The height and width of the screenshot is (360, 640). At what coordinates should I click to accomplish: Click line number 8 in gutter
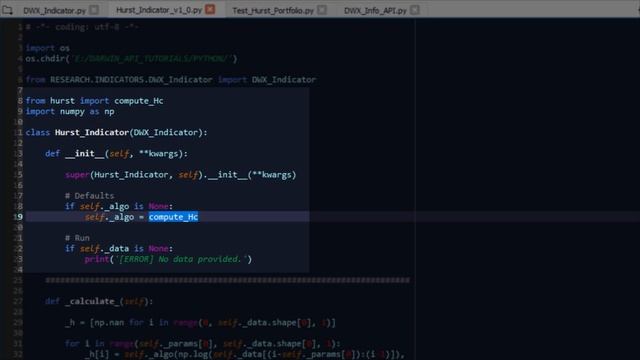[x=20, y=100]
